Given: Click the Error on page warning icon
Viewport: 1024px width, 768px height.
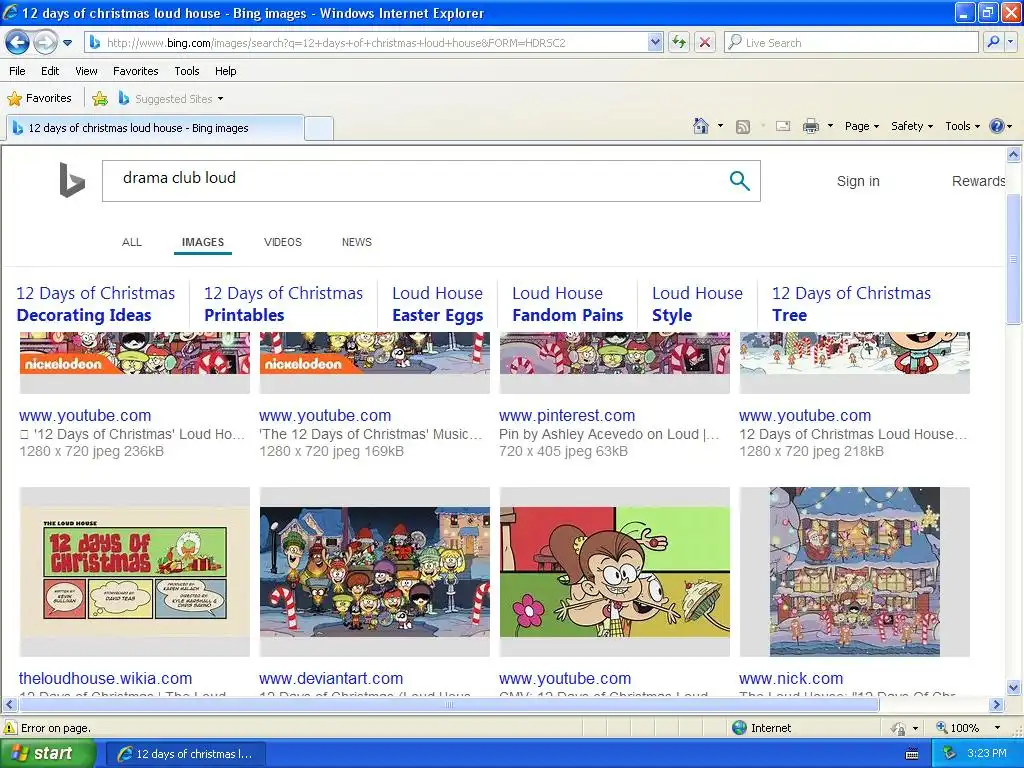Looking at the screenshot, I should (10, 728).
